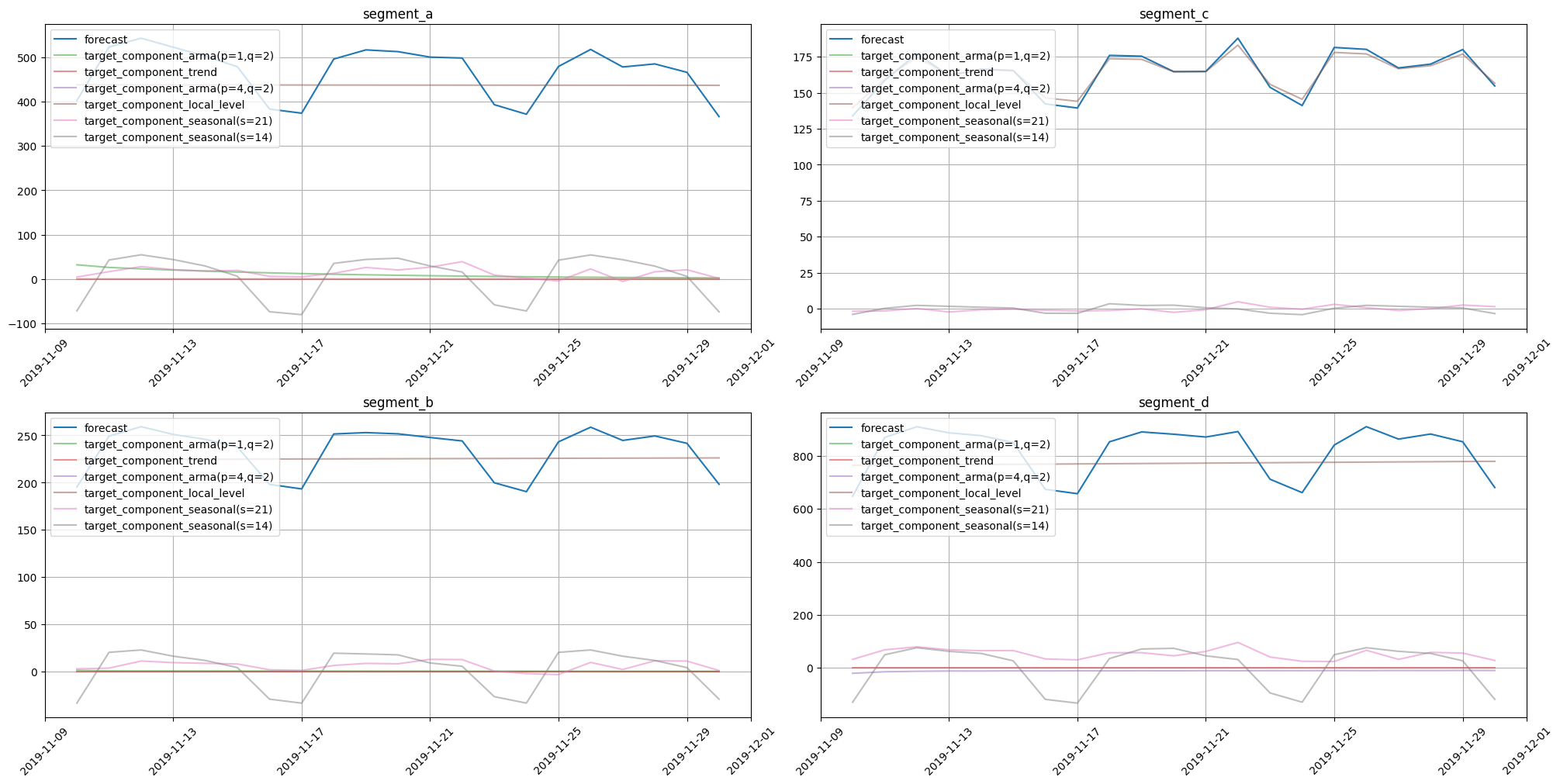Select 'target_component_arma(p=1,q=2)' legend label in segment_a
The width and height of the screenshot is (1560, 784).
pos(178,56)
